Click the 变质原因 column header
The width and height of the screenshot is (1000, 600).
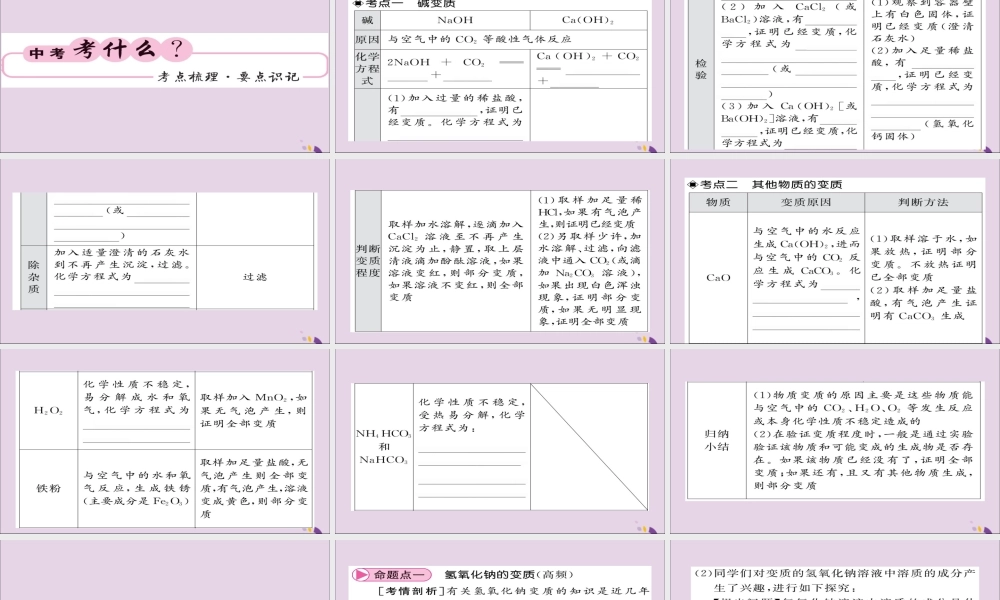pos(806,202)
